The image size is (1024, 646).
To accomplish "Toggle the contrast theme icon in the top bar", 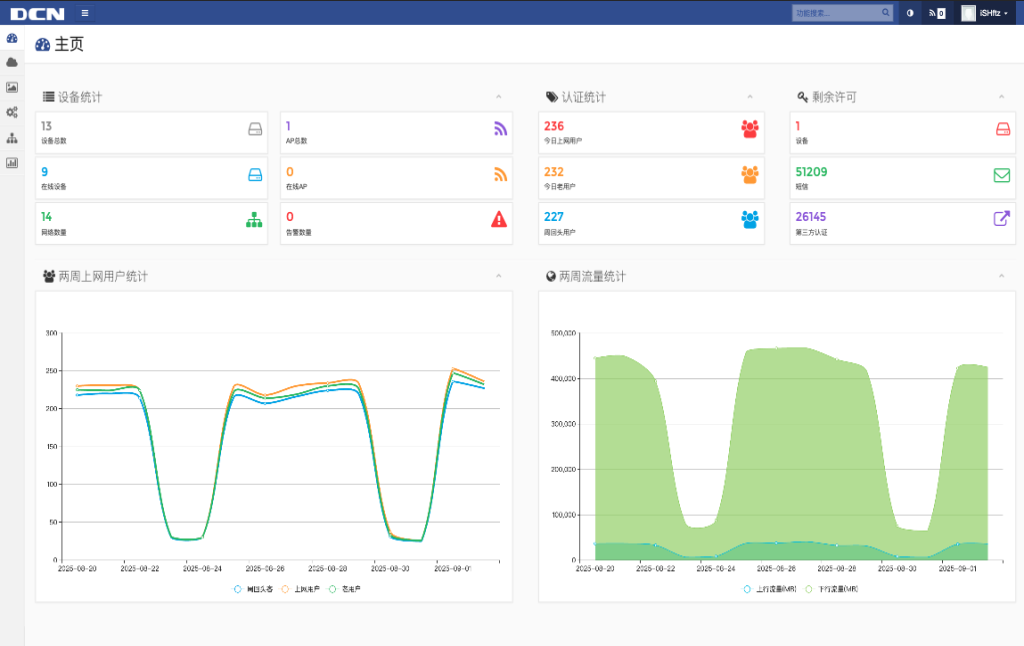I will (910, 13).
